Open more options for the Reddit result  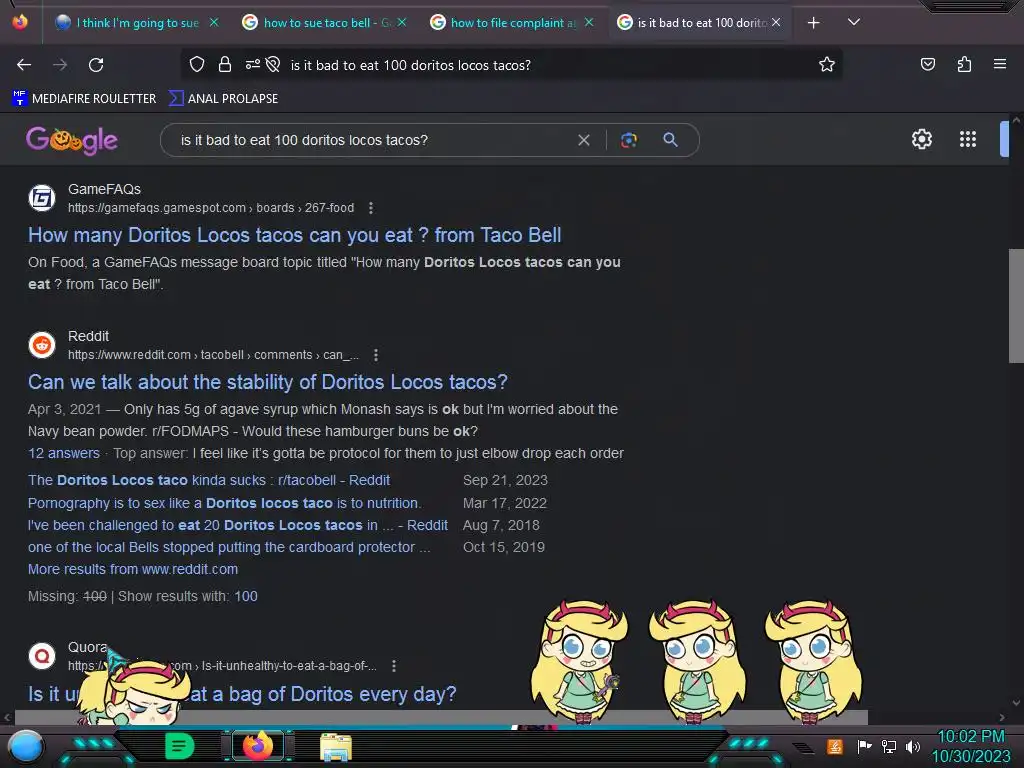(376, 355)
